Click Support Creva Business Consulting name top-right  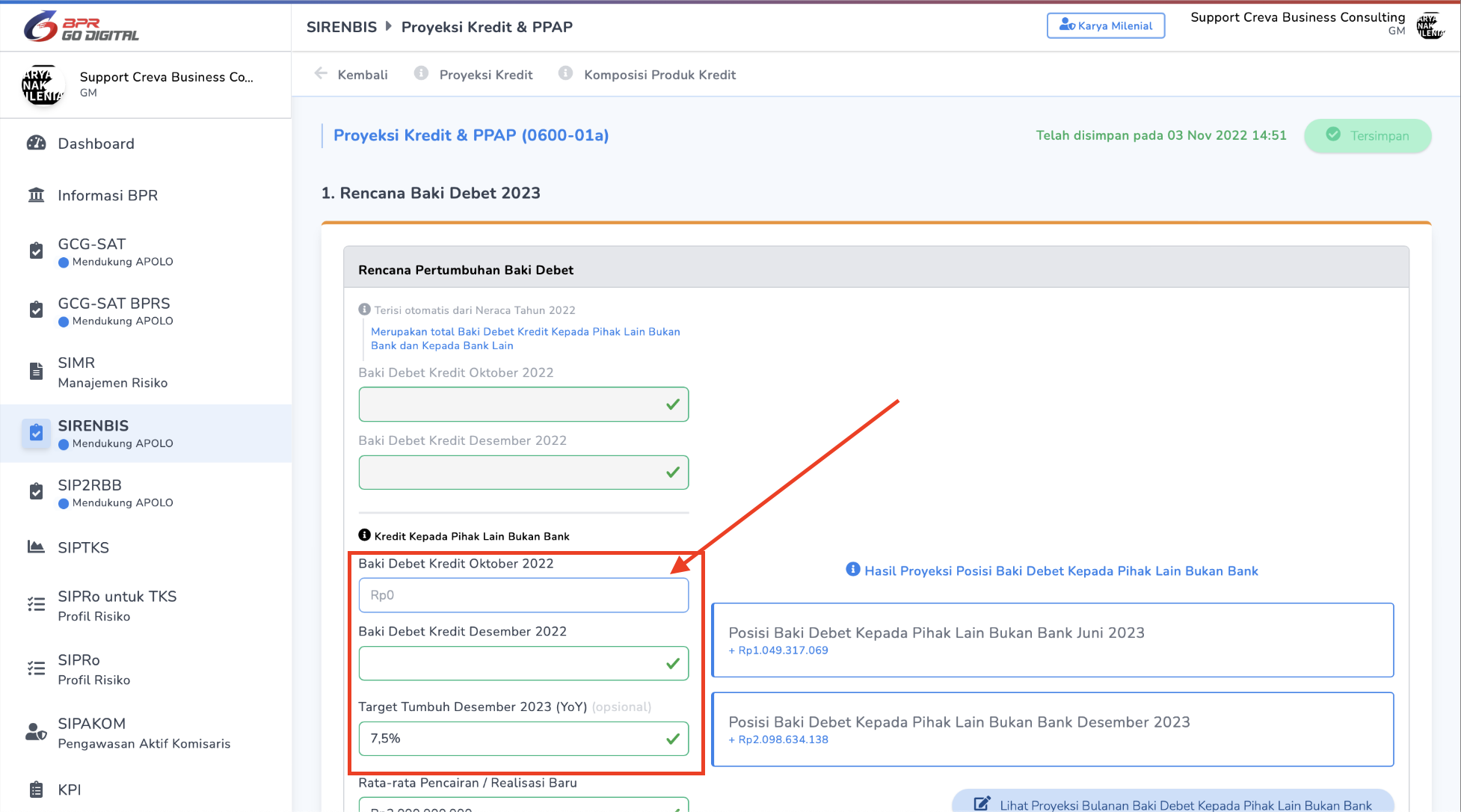point(1298,17)
